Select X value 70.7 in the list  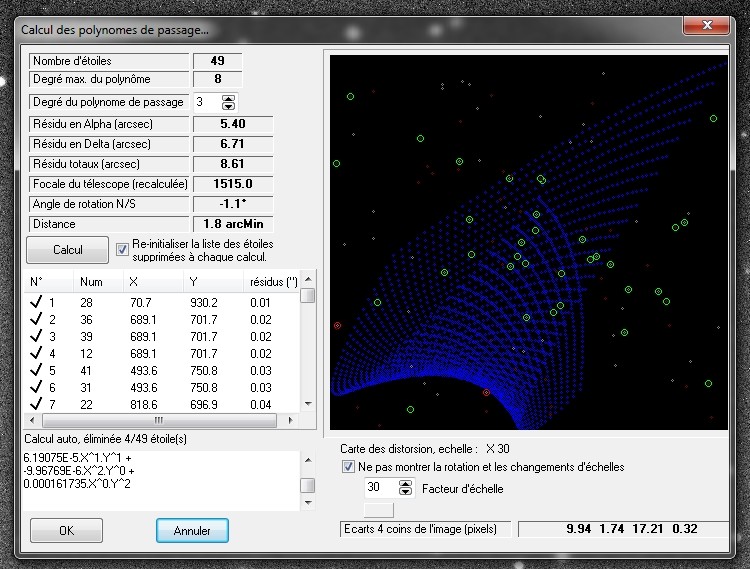pyautogui.click(x=141, y=303)
